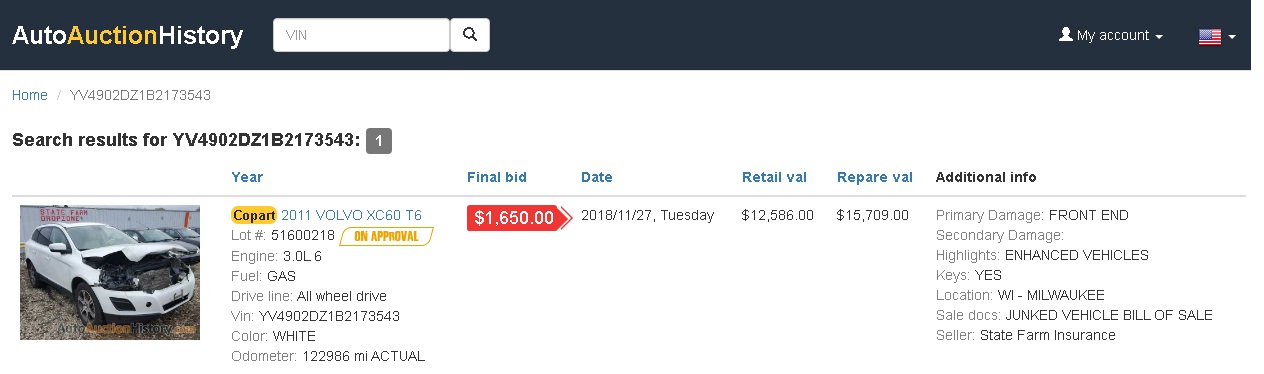The width and height of the screenshot is (1264, 374).
Task: Click the My account user icon
Action: coord(1065,35)
